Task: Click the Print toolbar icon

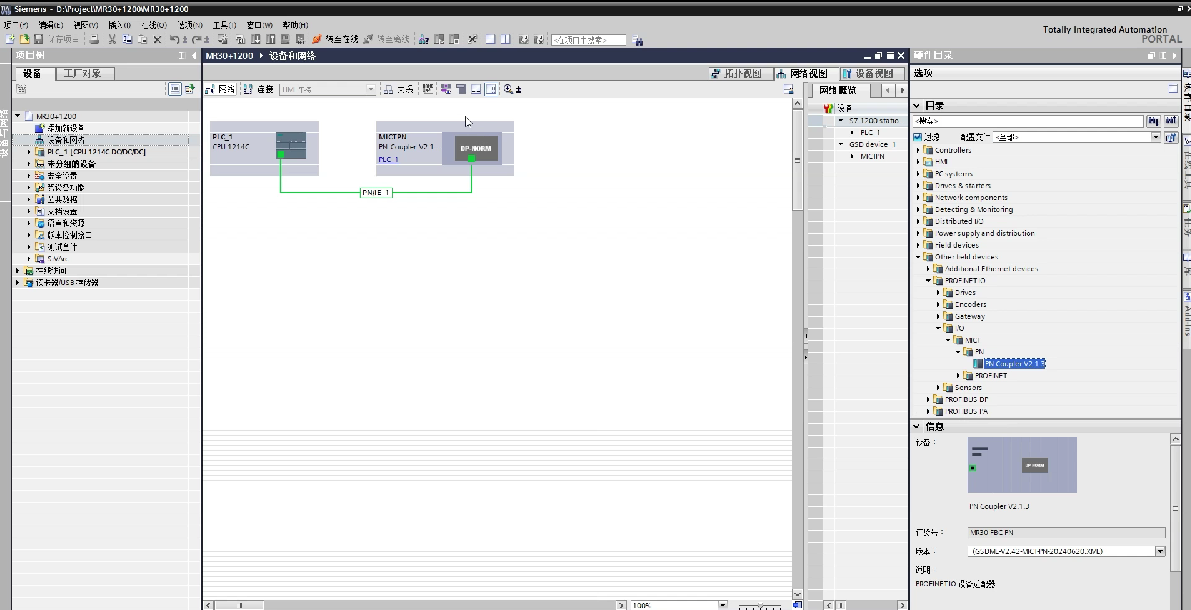Action: 94,39
